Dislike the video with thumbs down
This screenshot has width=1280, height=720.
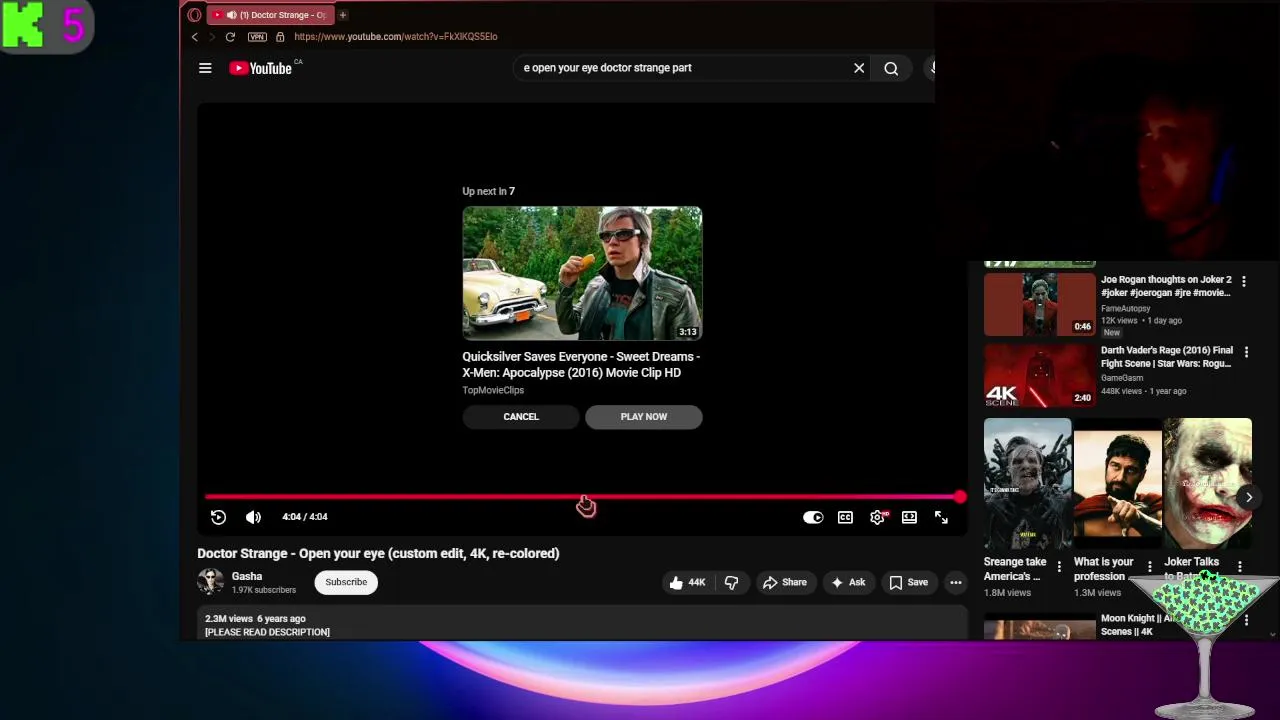click(x=731, y=582)
